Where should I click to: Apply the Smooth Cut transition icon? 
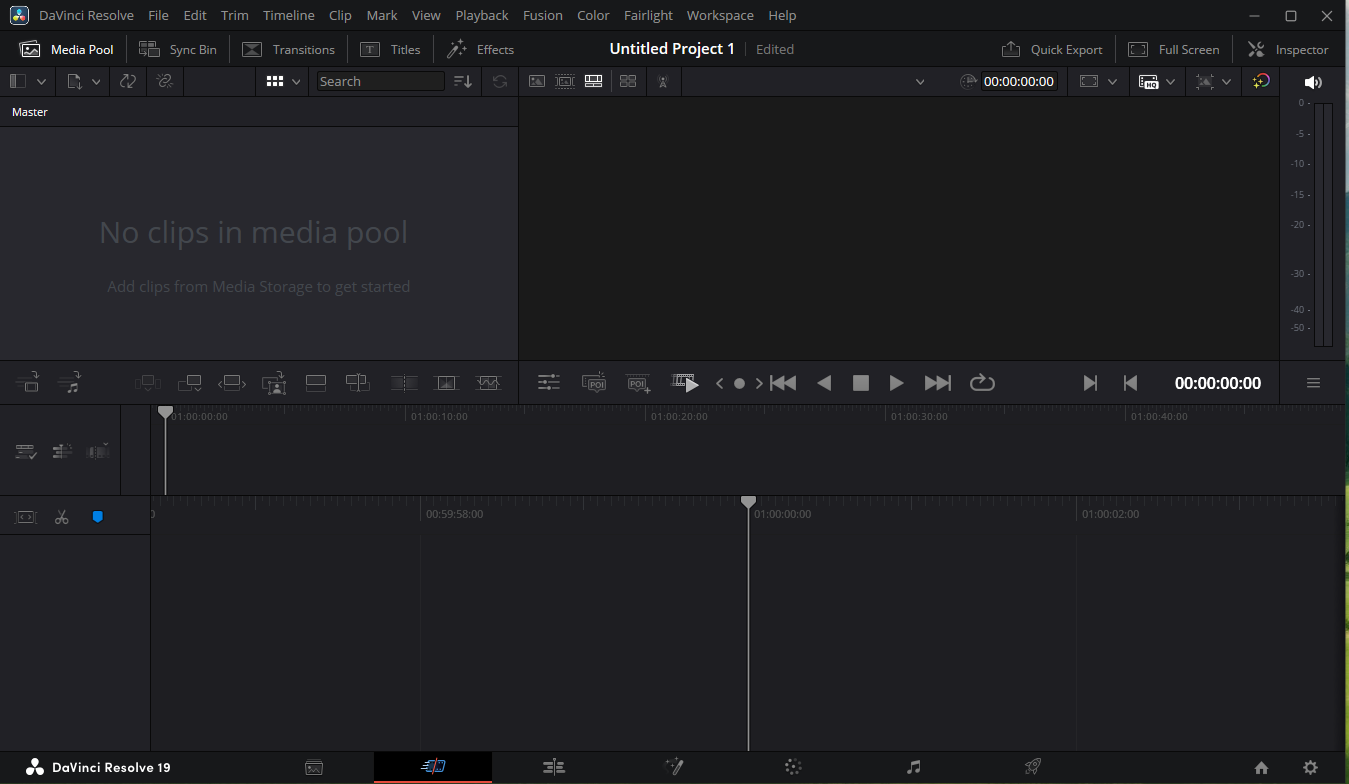click(488, 382)
